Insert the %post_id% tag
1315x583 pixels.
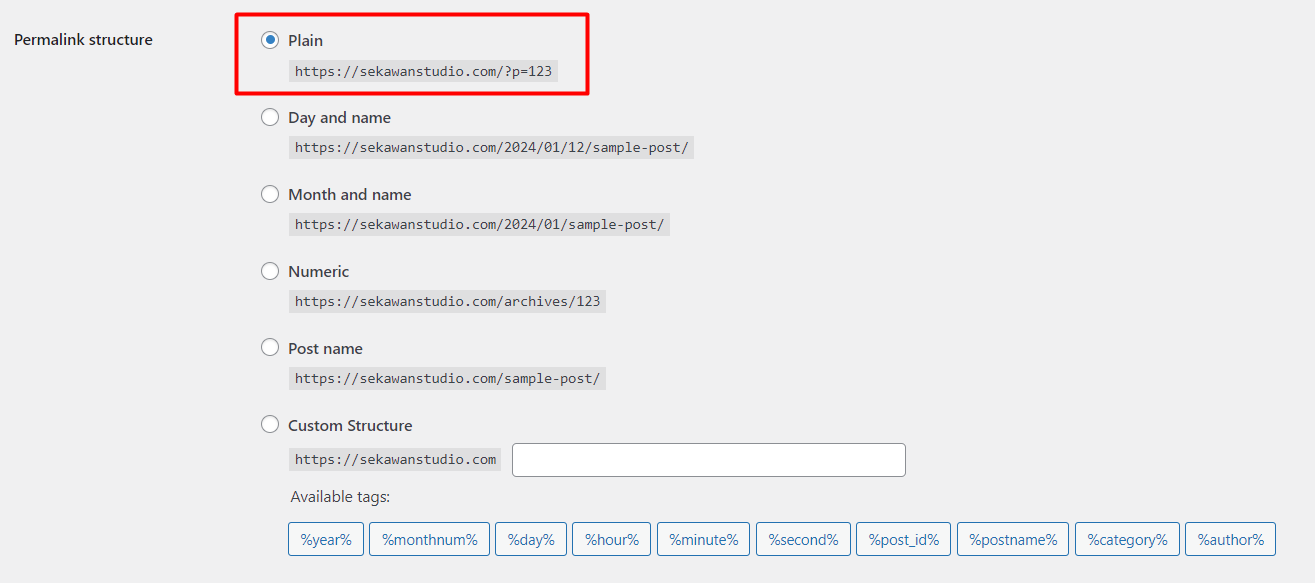(904, 539)
